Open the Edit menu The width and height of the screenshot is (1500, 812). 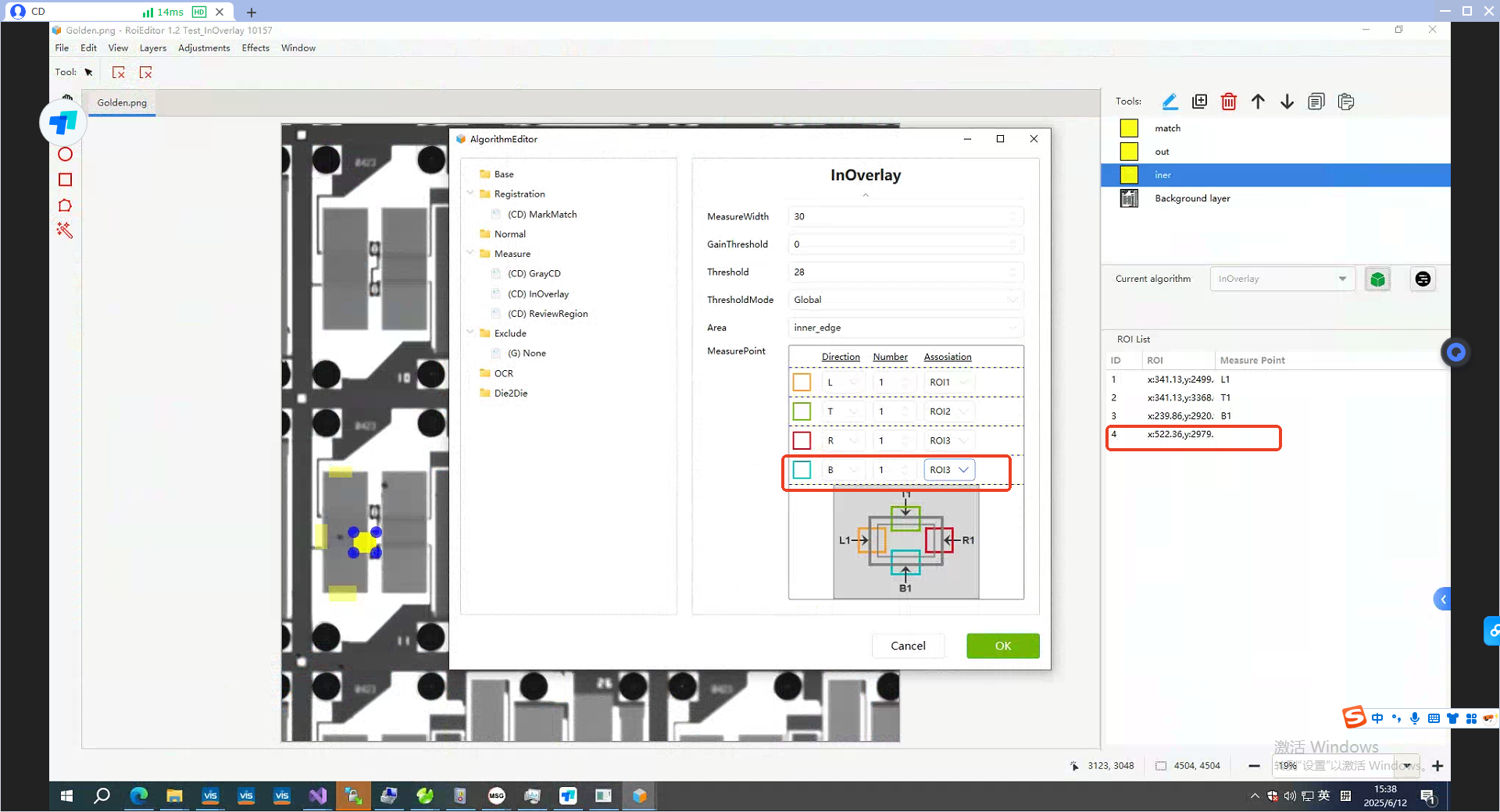tap(88, 48)
